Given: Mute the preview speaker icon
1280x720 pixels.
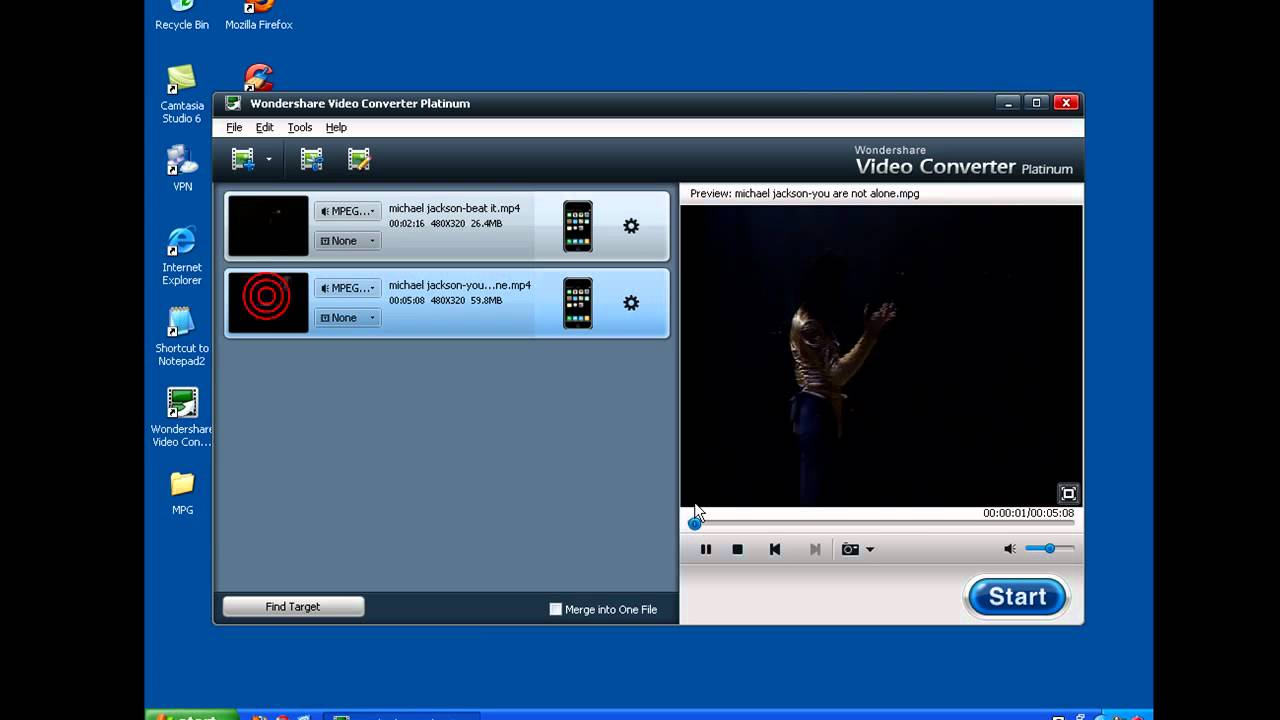Looking at the screenshot, I should [1010, 549].
